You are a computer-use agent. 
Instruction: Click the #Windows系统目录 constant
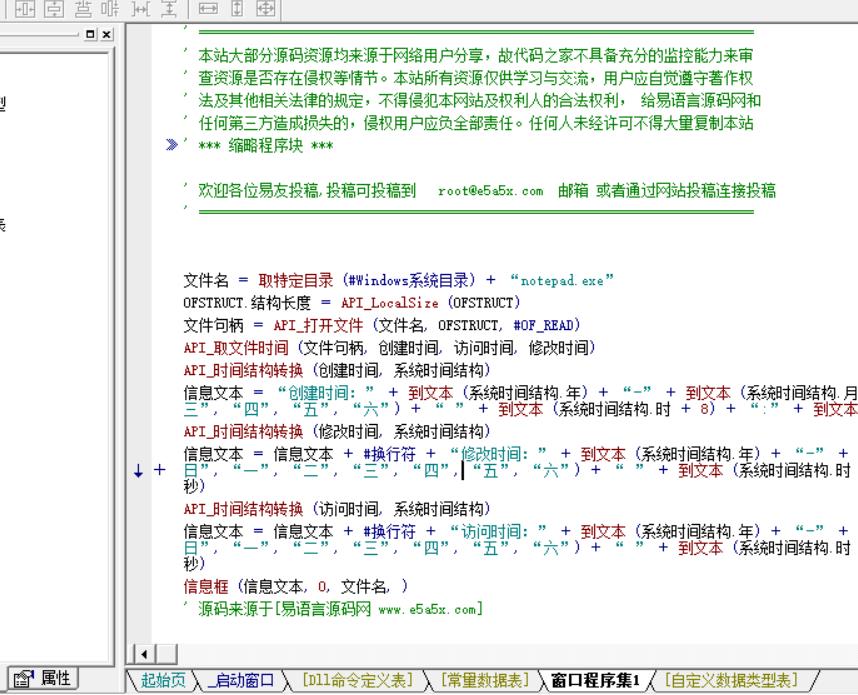coord(408,281)
